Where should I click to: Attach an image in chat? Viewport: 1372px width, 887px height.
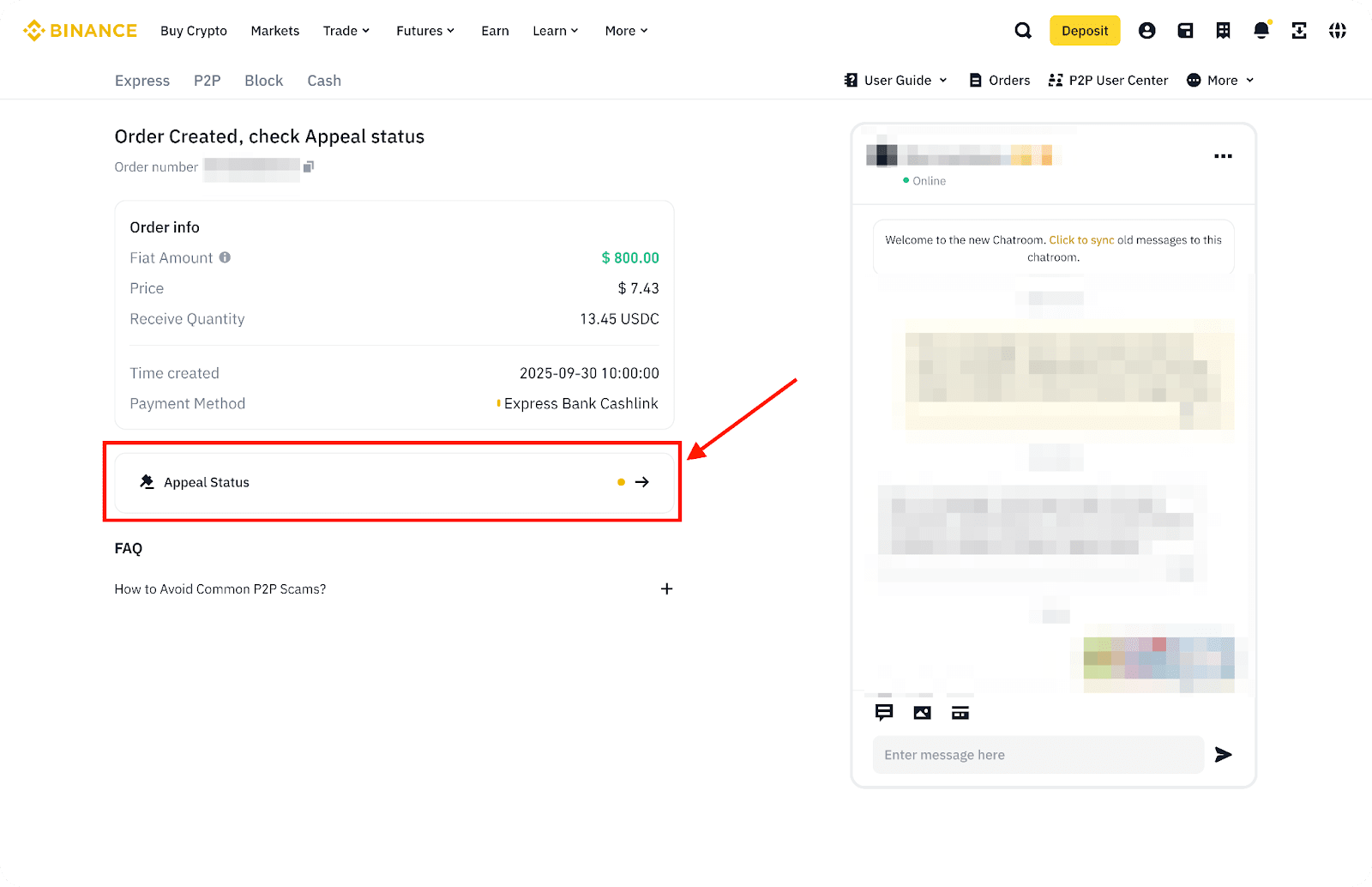coord(923,713)
